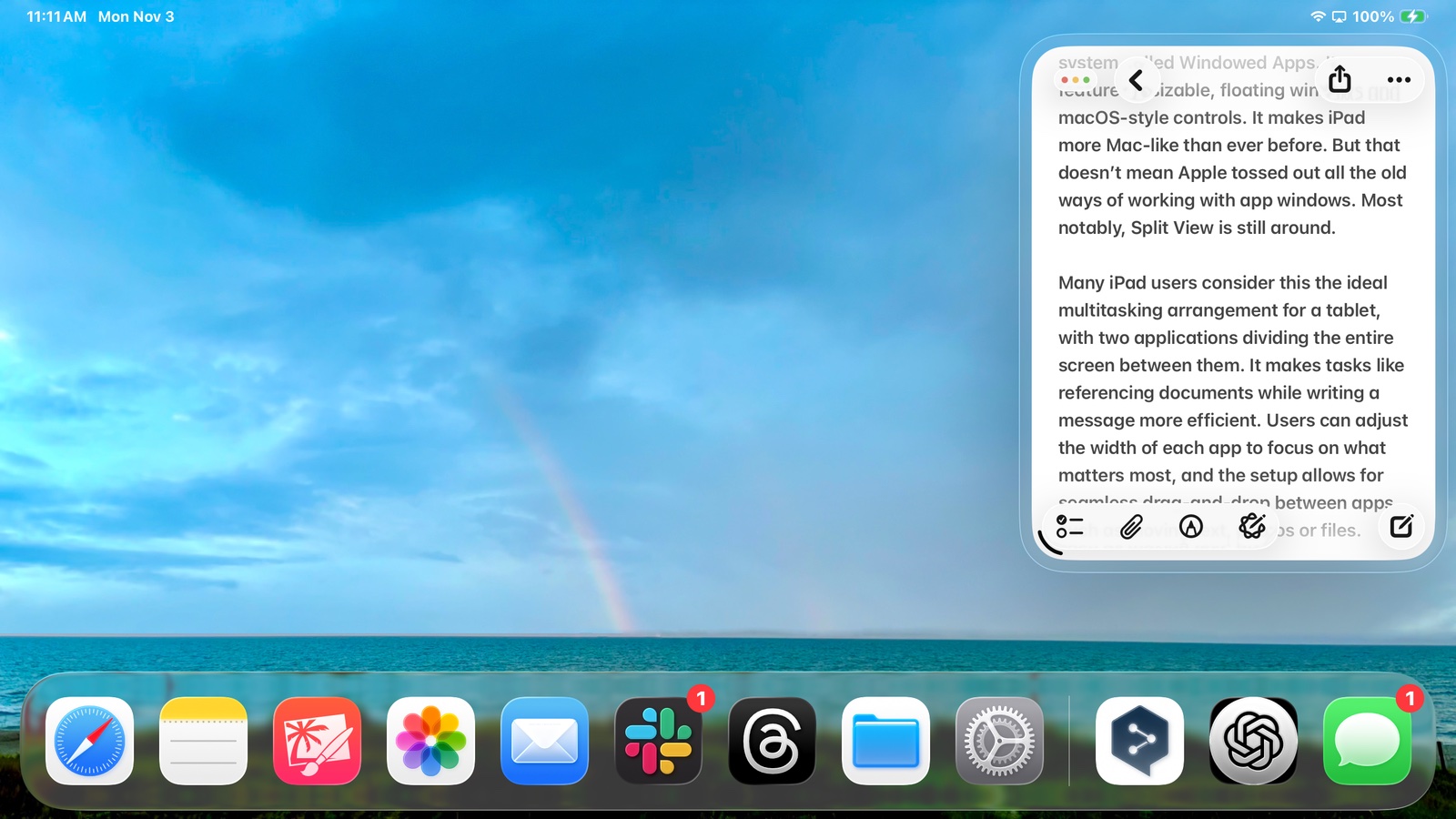Viewport: 1456px width, 819px height.
Task: Open the dark hexagon share-nodes app
Action: pyautogui.click(x=1139, y=741)
